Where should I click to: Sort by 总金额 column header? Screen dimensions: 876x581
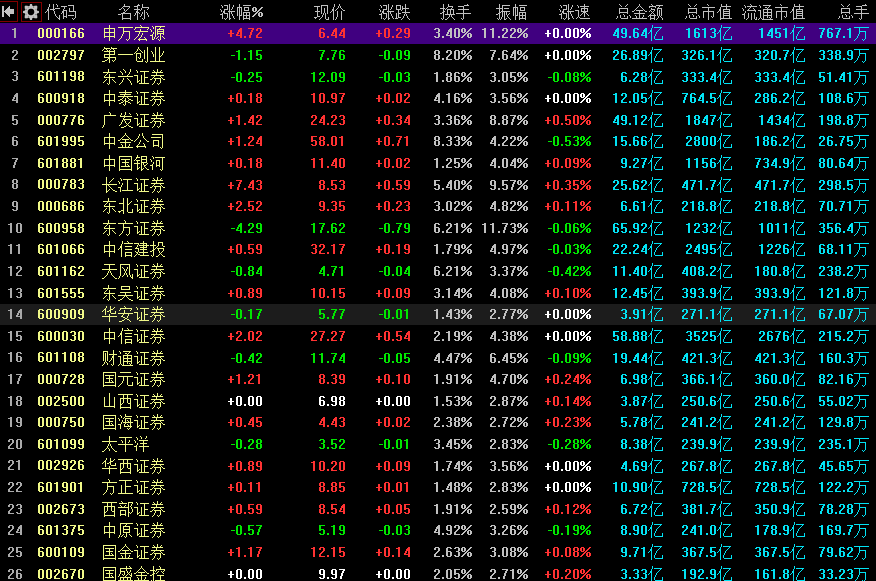[x=640, y=12]
